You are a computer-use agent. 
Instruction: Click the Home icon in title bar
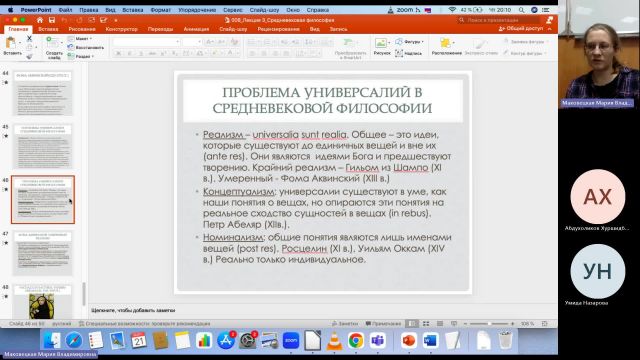tap(40, 20)
